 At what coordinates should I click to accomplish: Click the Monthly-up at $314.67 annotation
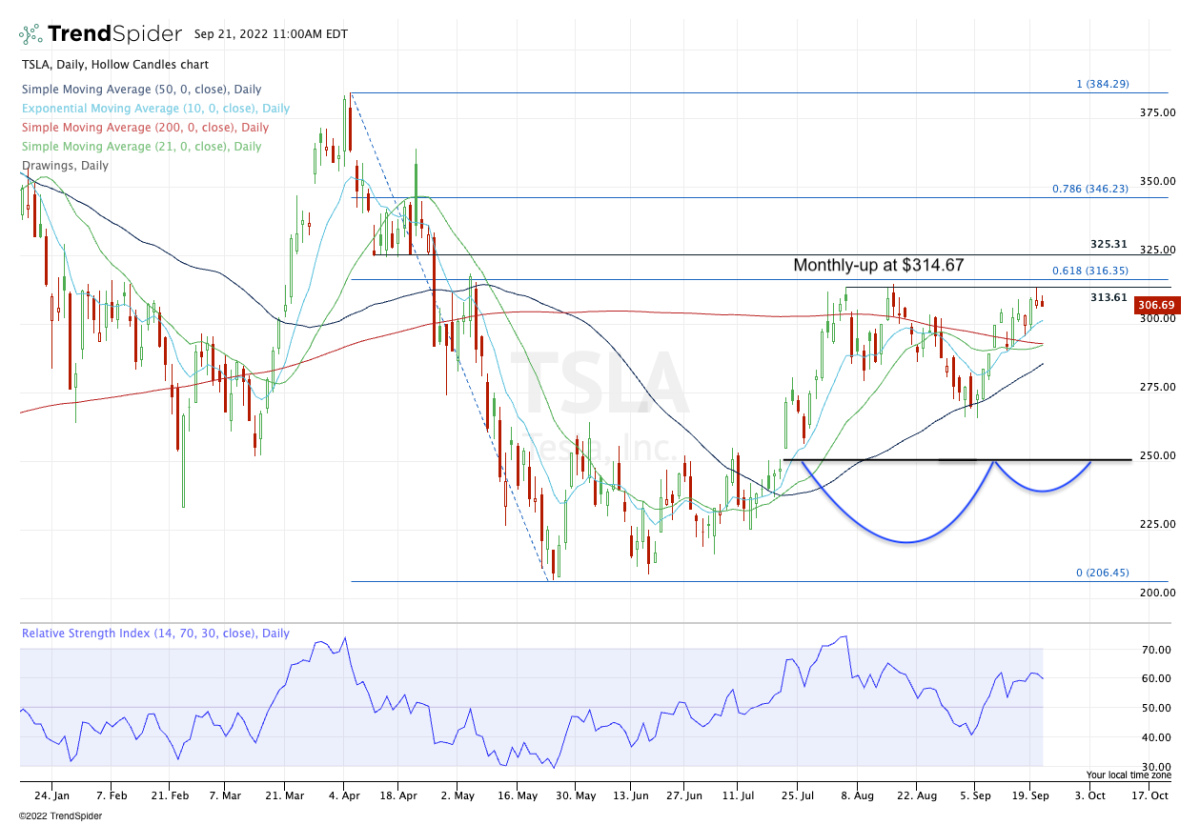pos(878,265)
